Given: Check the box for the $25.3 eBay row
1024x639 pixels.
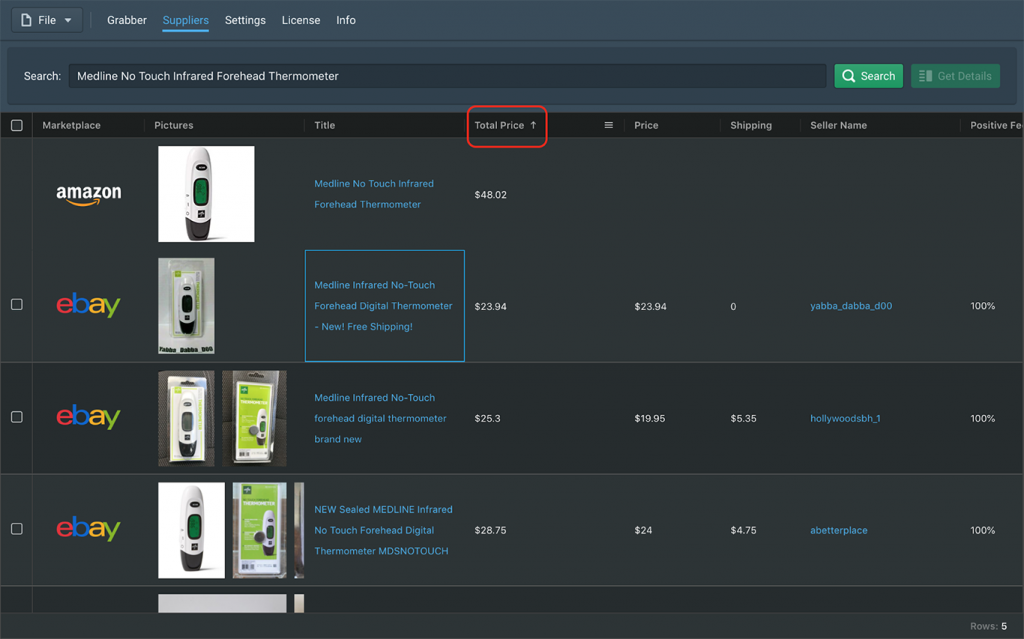Looking at the screenshot, I should click(x=17, y=417).
